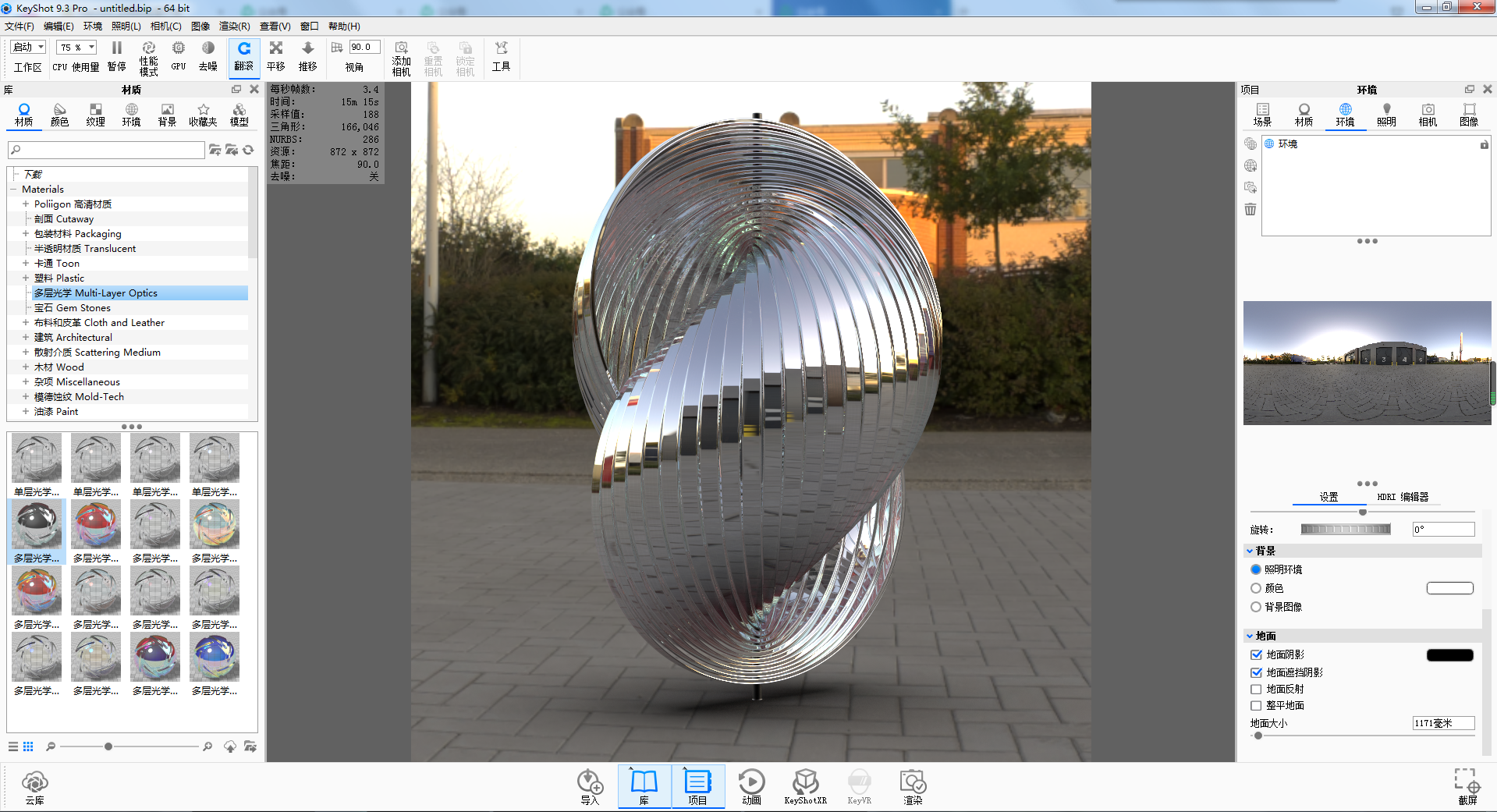Switch to the Camera (相机) project tab
The width and height of the screenshot is (1497, 812).
pos(1428,115)
